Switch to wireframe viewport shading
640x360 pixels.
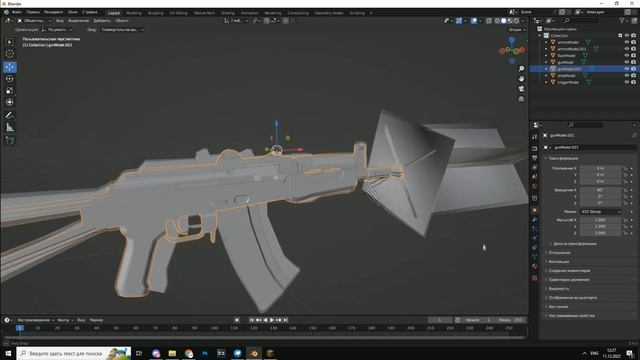(497, 20)
